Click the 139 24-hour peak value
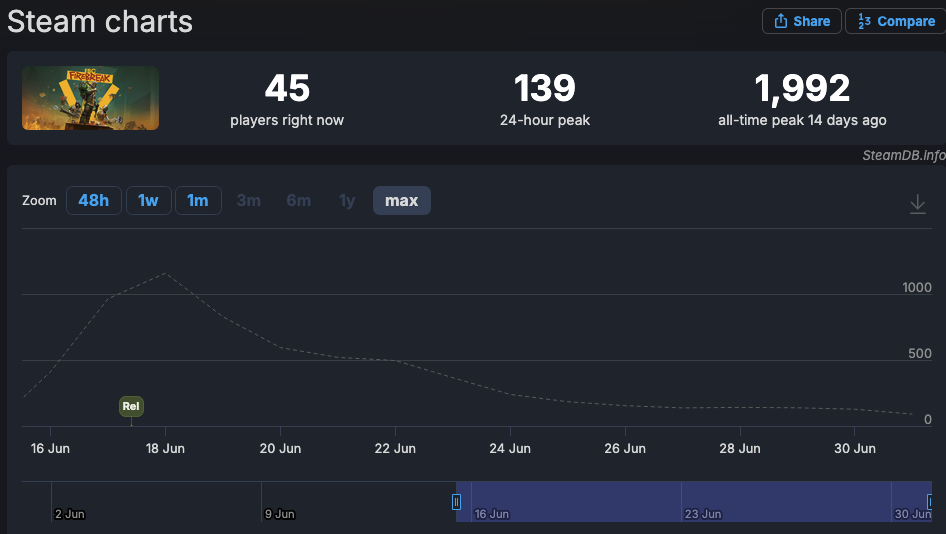Image resolution: width=946 pixels, height=534 pixels. pos(545,88)
